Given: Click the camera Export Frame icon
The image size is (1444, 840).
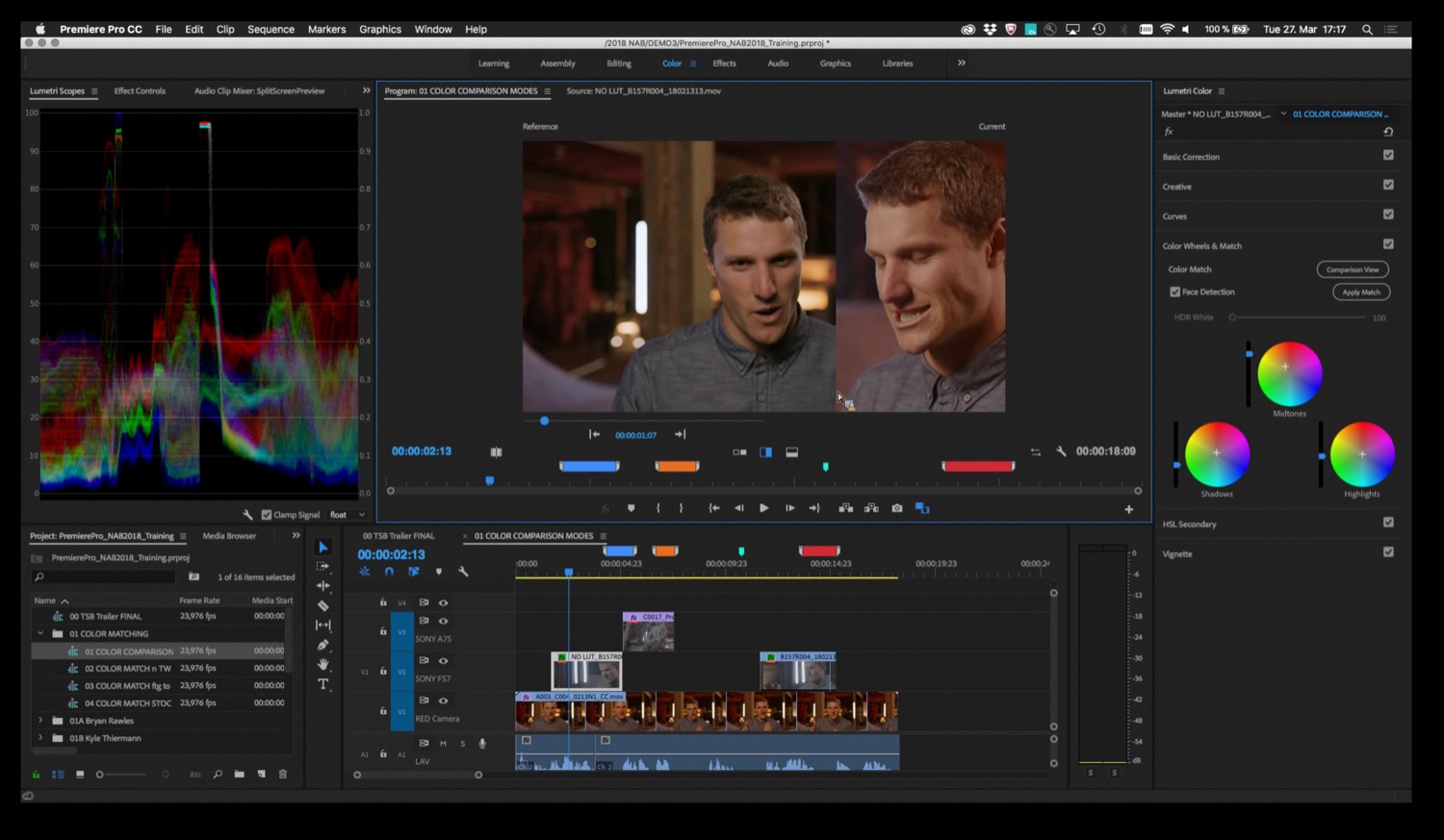Looking at the screenshot, I should coord(897,507).
